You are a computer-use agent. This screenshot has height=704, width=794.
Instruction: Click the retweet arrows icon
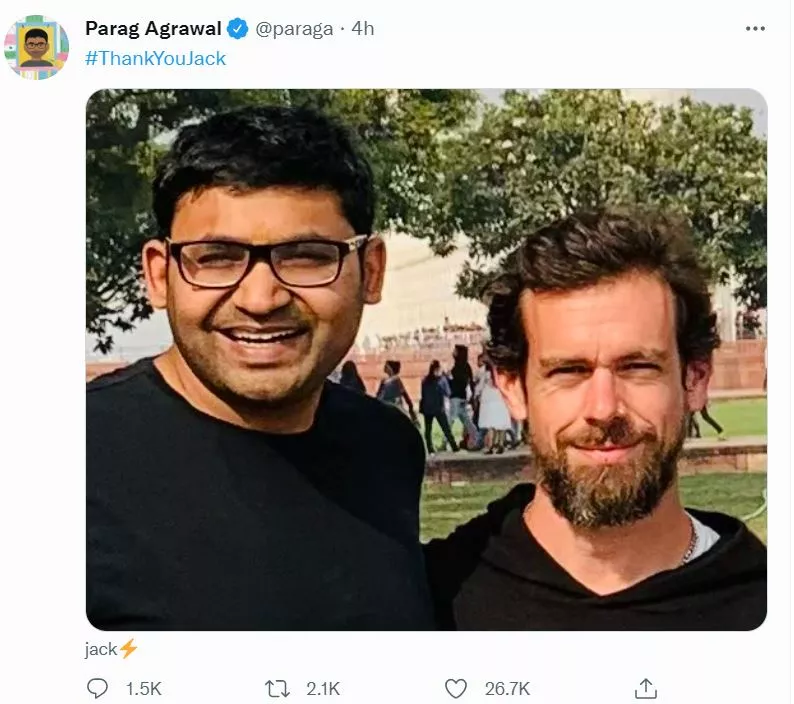point(276,688)
